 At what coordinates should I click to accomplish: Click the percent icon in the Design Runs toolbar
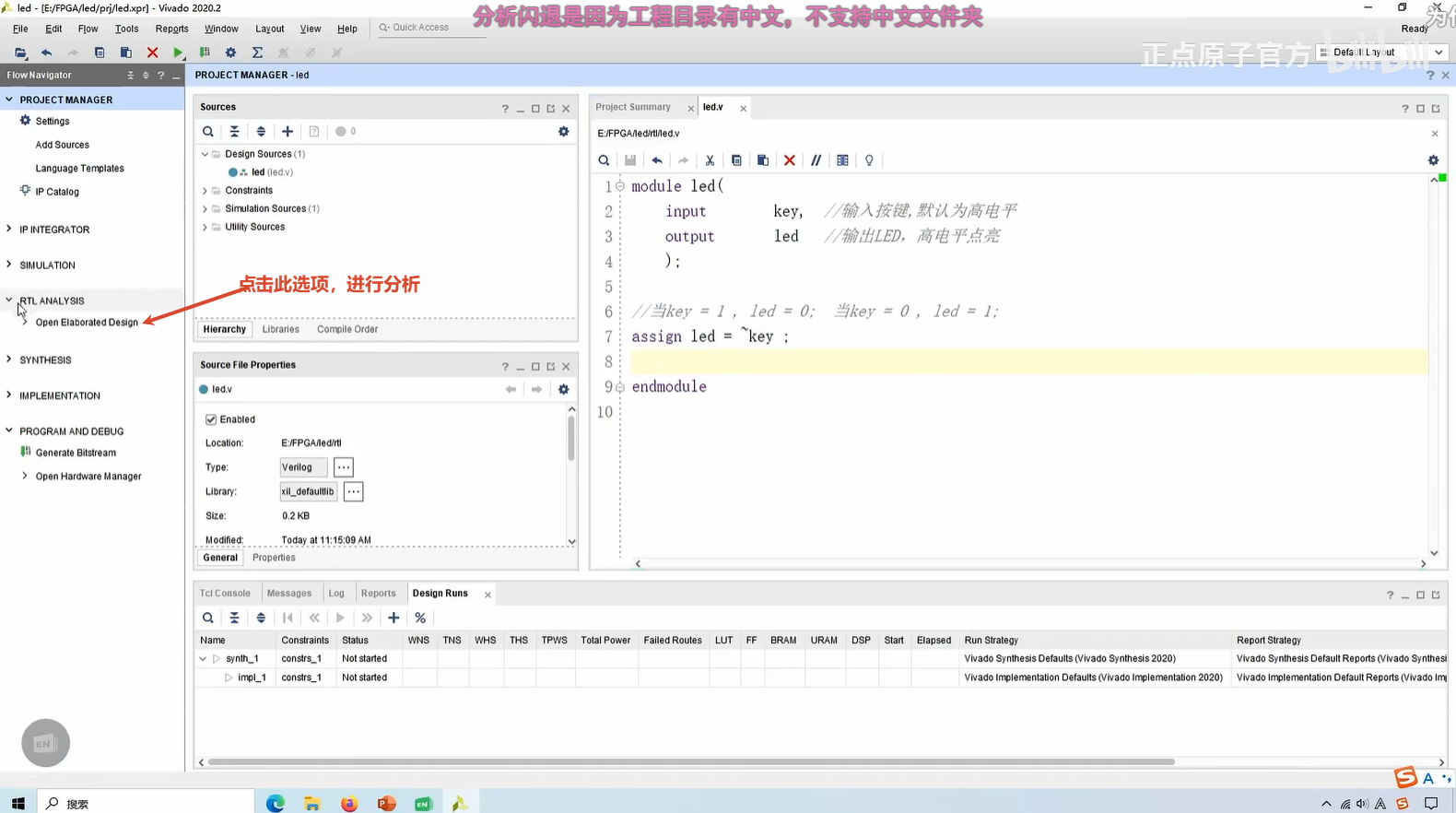(420, 618)
